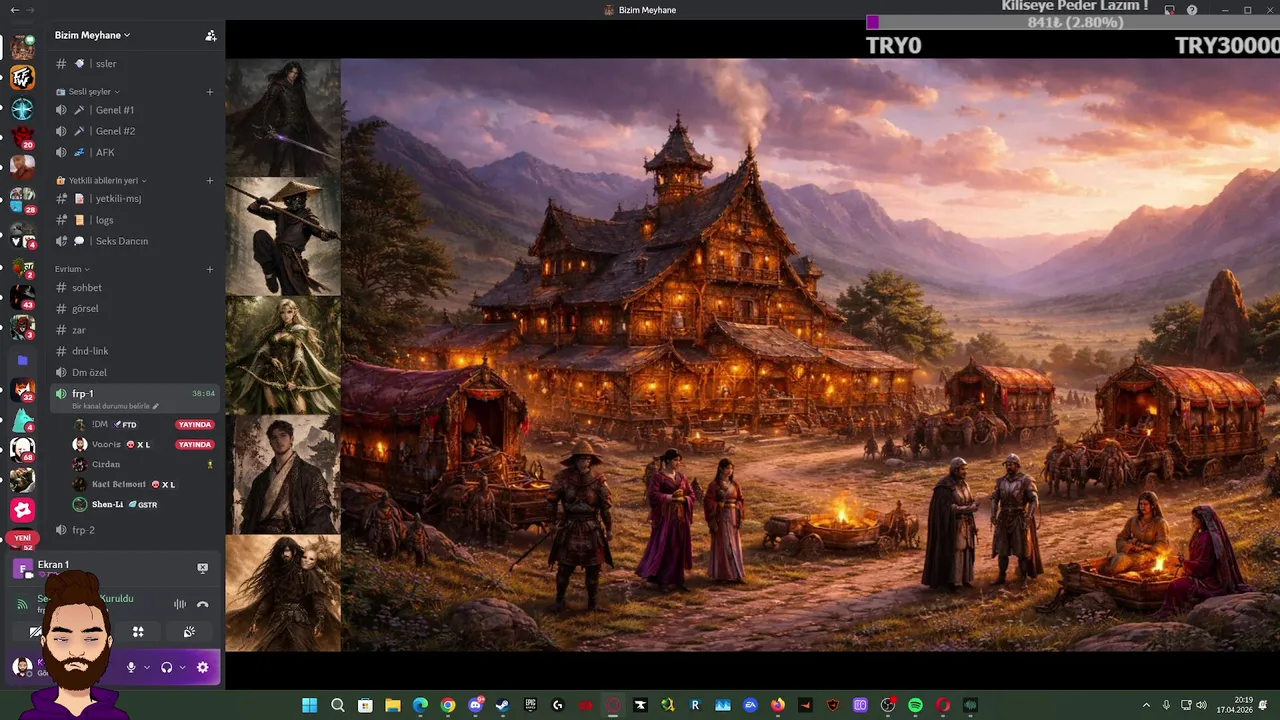Collapse the Sesli şeyler category

click(x=93, y=92)
